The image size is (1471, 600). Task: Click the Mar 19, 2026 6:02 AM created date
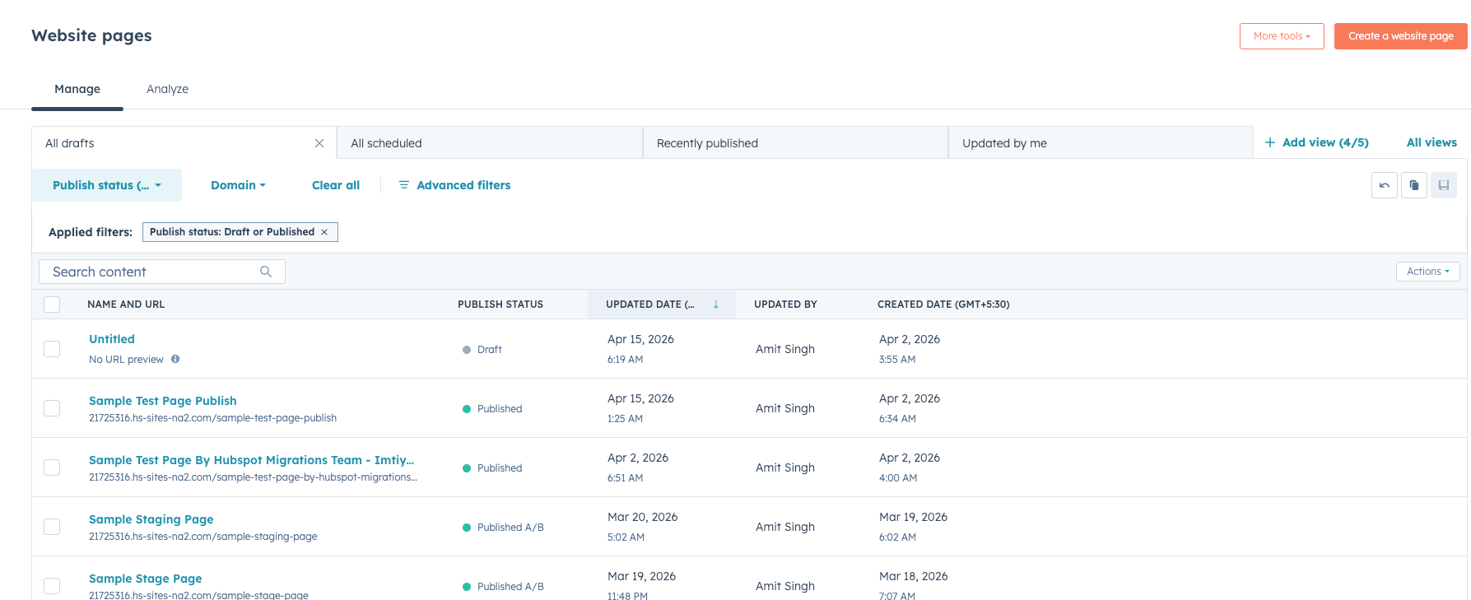(913, 527)
